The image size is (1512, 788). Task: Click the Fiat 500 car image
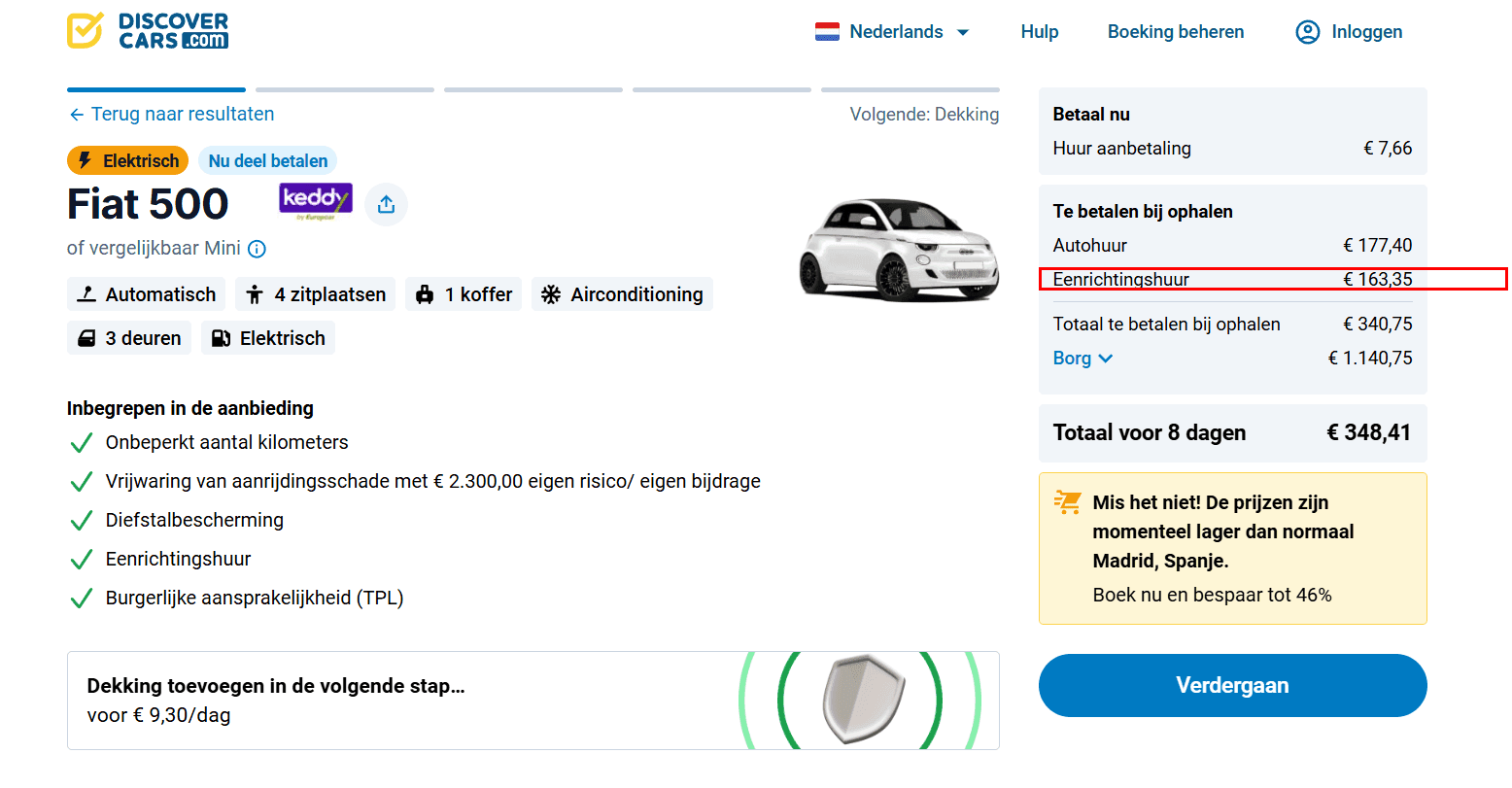click(899, 249)
